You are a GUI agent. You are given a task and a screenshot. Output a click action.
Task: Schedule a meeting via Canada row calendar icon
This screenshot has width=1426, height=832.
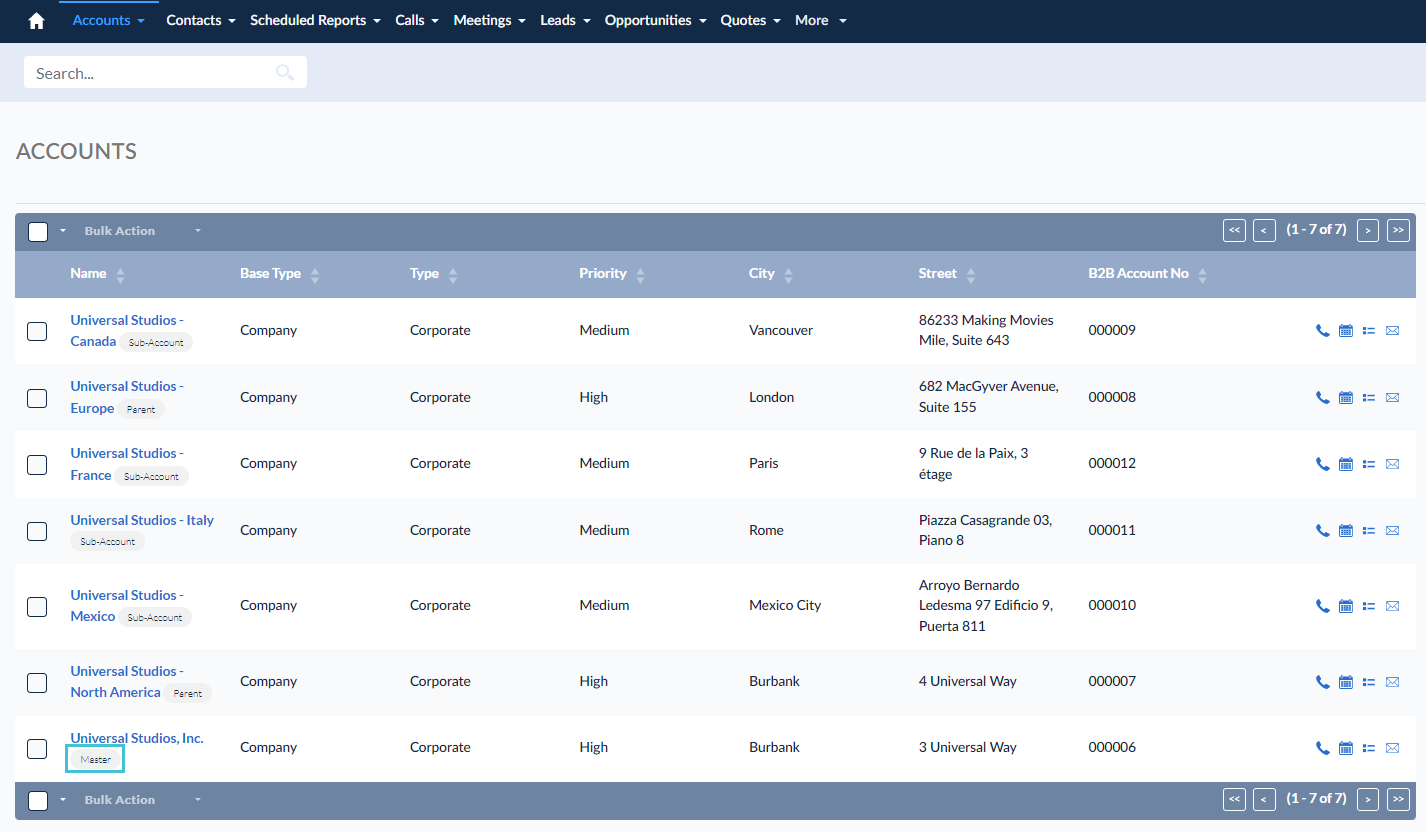pyautogui.click(x=1345, y=331)
